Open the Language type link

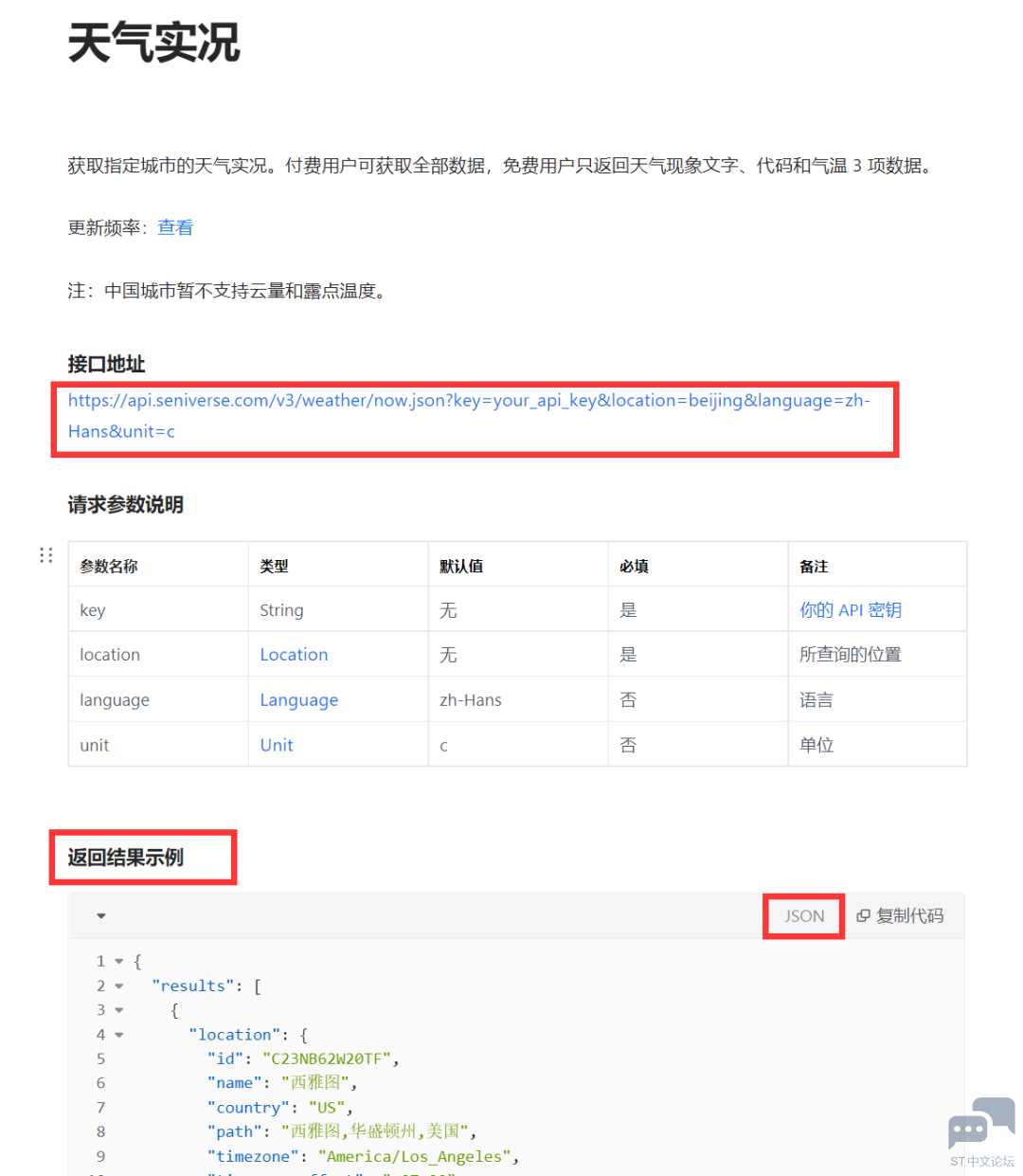[x=298, y=700]
